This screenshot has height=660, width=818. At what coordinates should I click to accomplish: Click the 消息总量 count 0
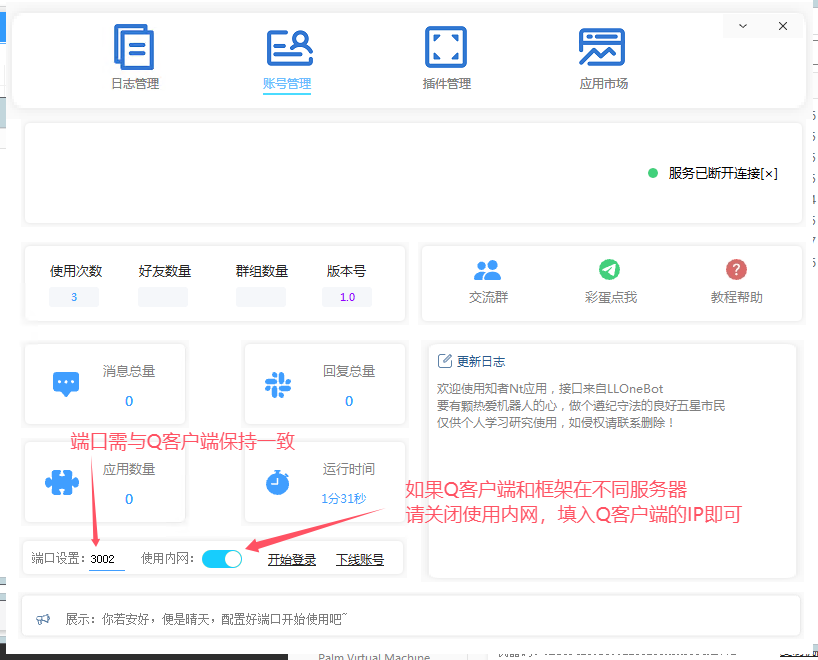pyautogui.click(x=129, y=401)
